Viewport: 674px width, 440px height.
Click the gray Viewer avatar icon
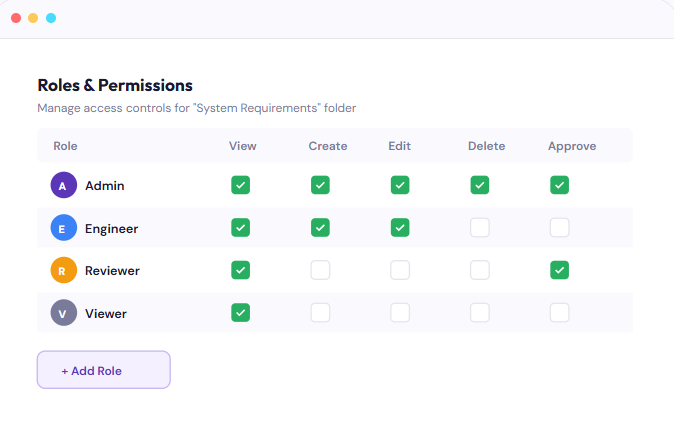(x=63, y=313)
